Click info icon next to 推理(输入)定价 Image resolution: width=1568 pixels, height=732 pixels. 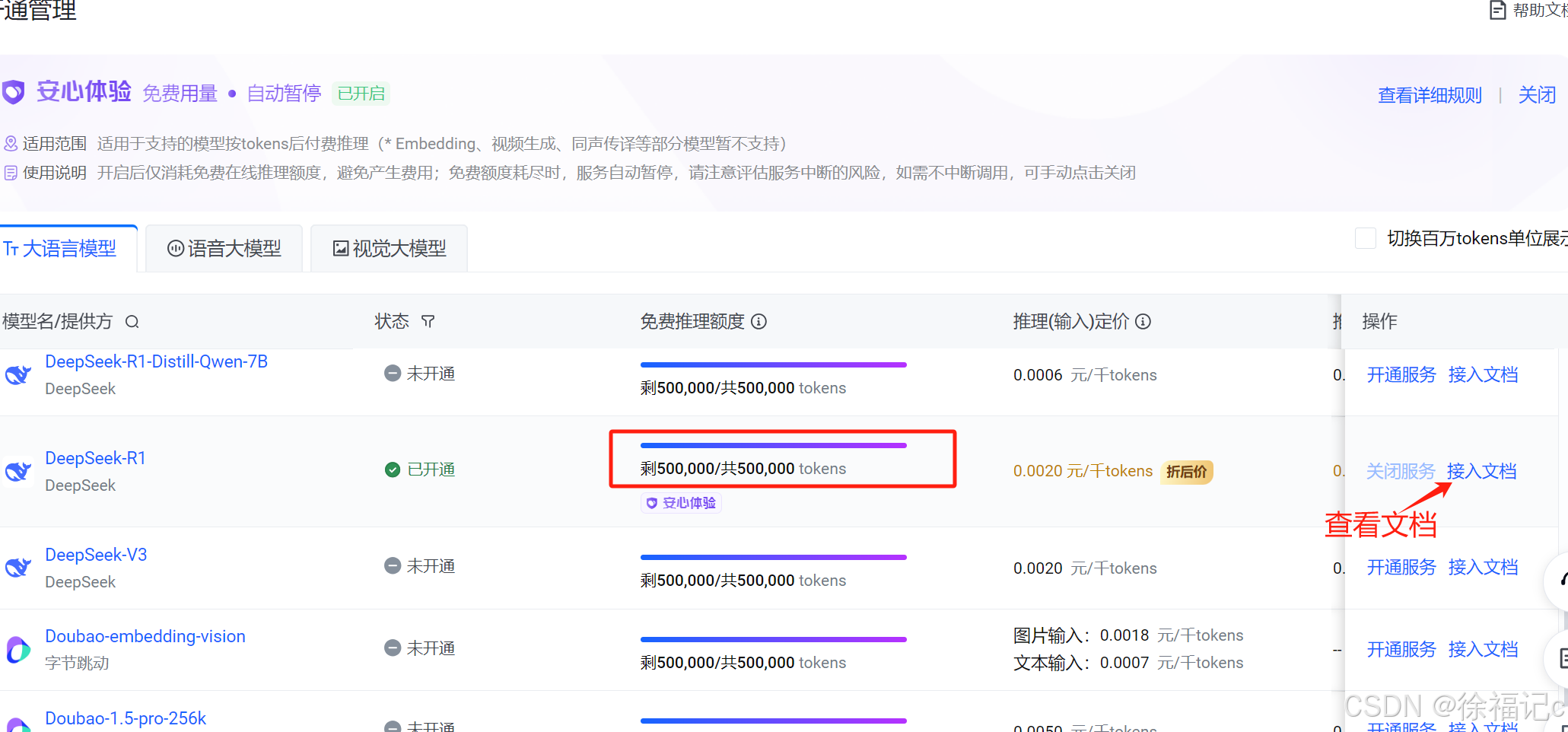click(x=1143, y=322)
